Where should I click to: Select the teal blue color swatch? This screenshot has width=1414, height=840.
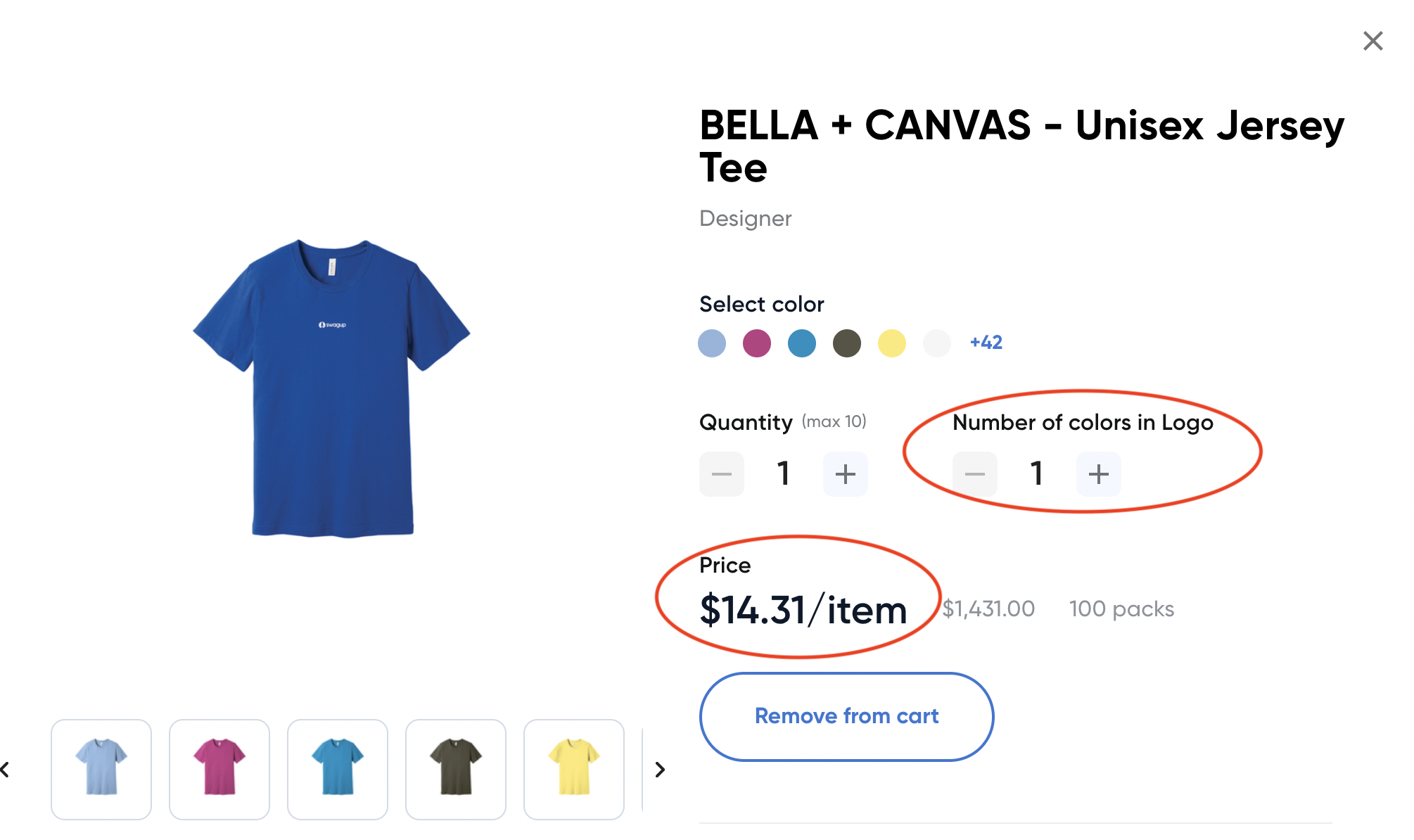(802, 343)
